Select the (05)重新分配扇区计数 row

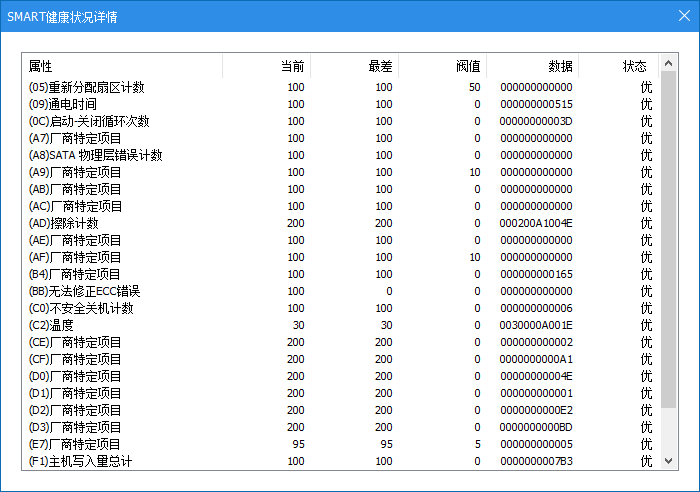(87, 88)
